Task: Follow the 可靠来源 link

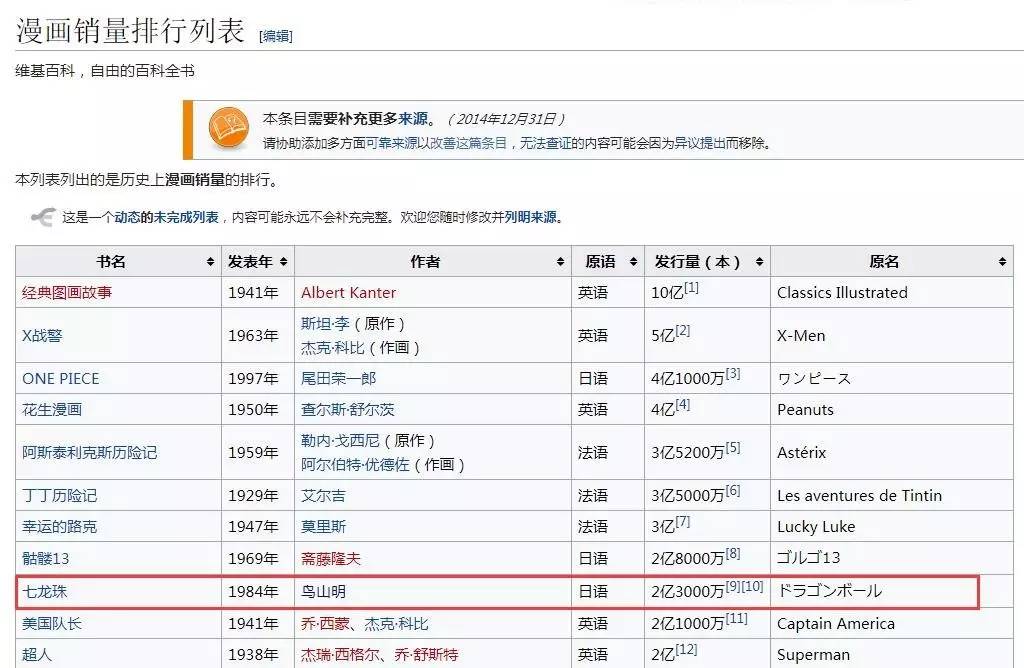Action: [391, 143]
